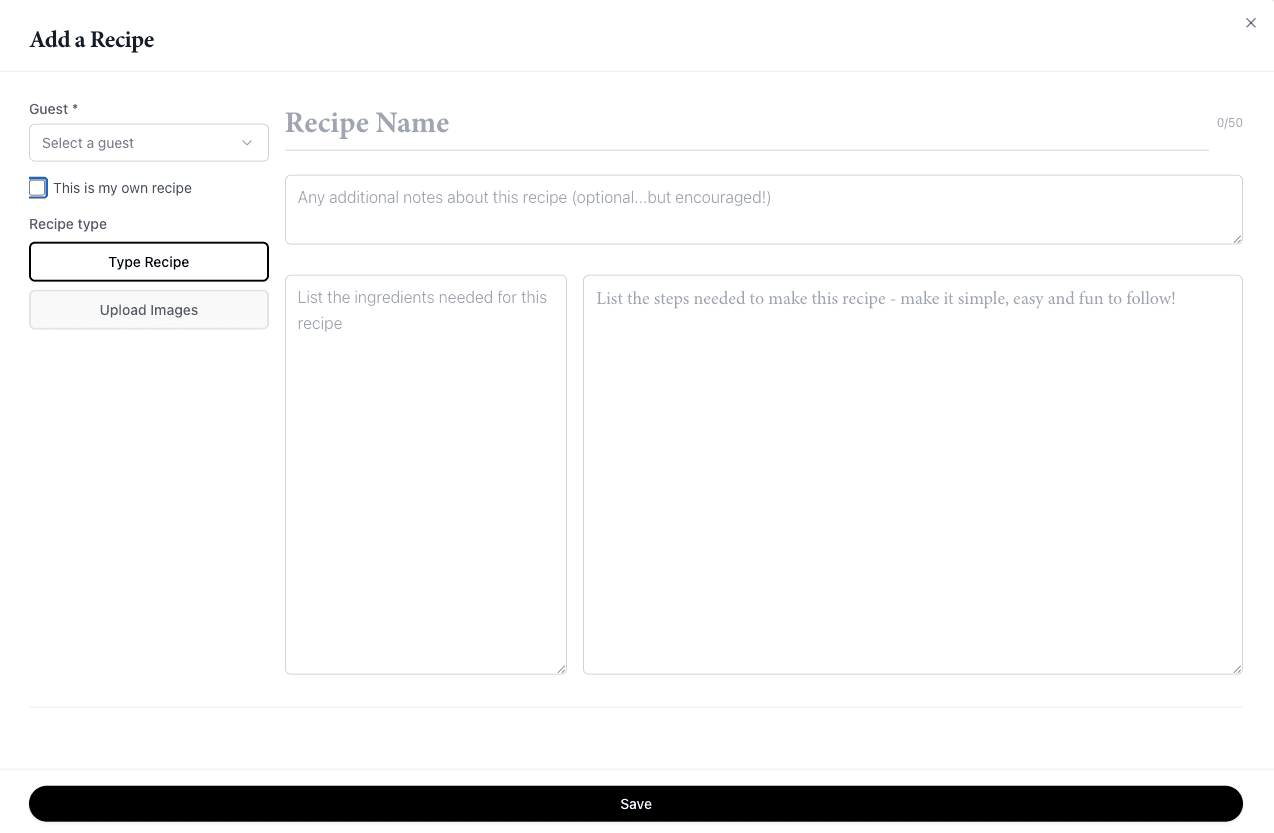The width and height of the screenshot is (1274, 833).
Task: Click the additional notes text area
Action: click(763, 209)
